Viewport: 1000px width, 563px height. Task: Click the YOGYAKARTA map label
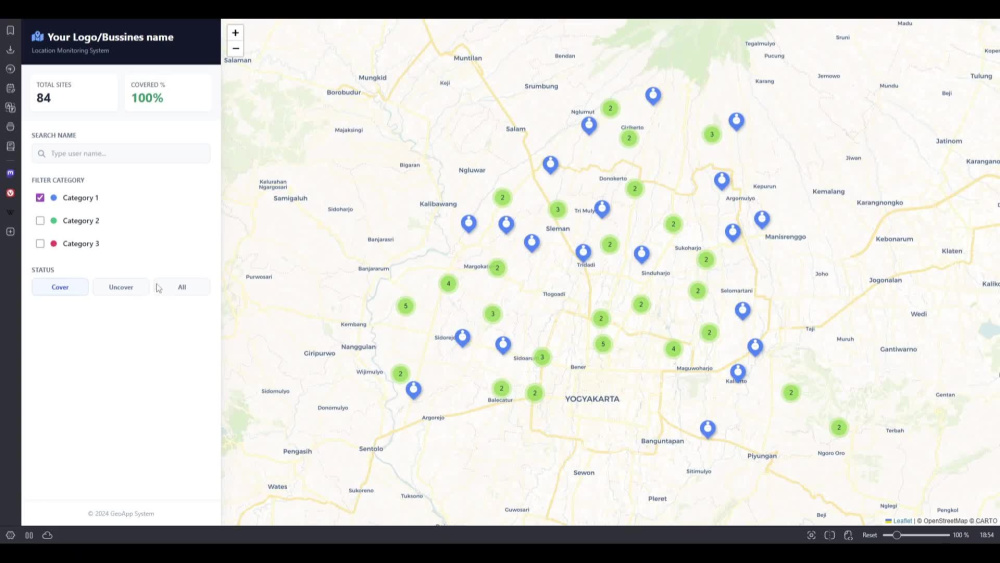click(x=592, y=399)
